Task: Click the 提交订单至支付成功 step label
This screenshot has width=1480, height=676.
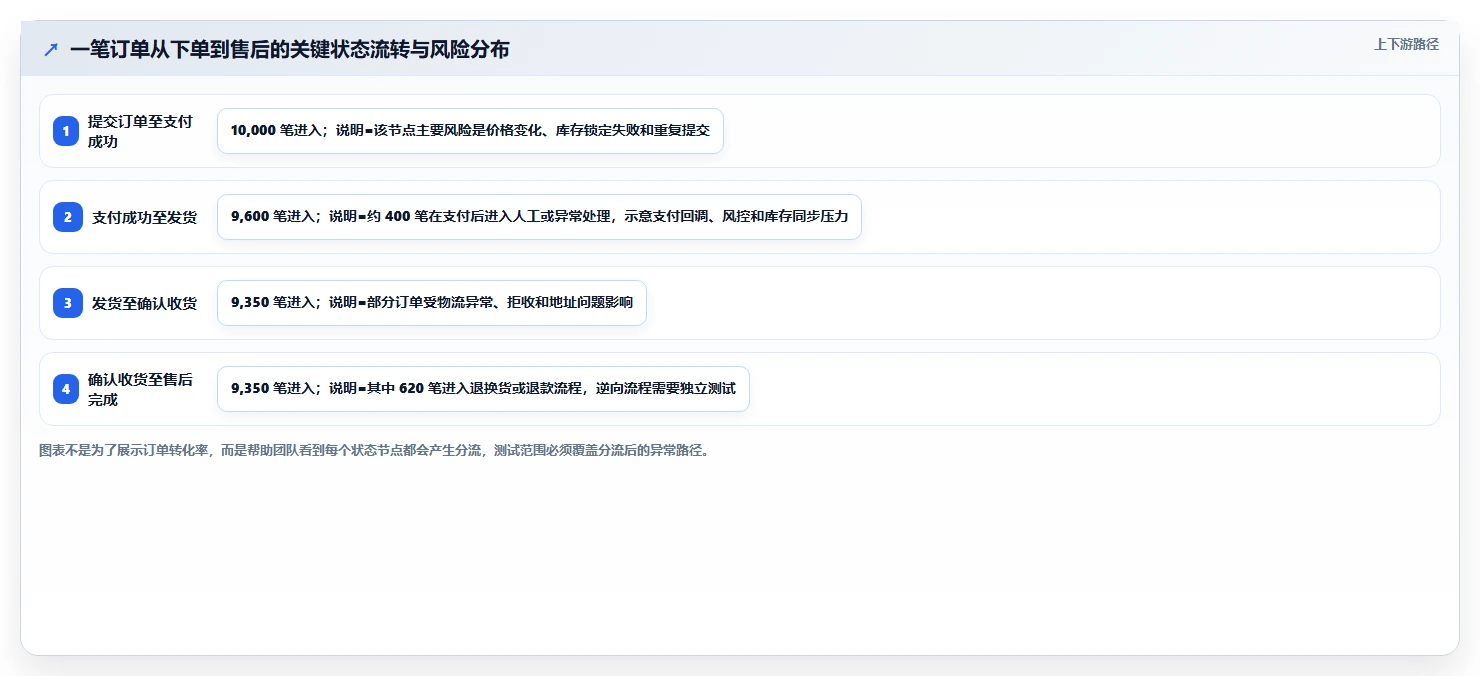Action: coord(140,131)
